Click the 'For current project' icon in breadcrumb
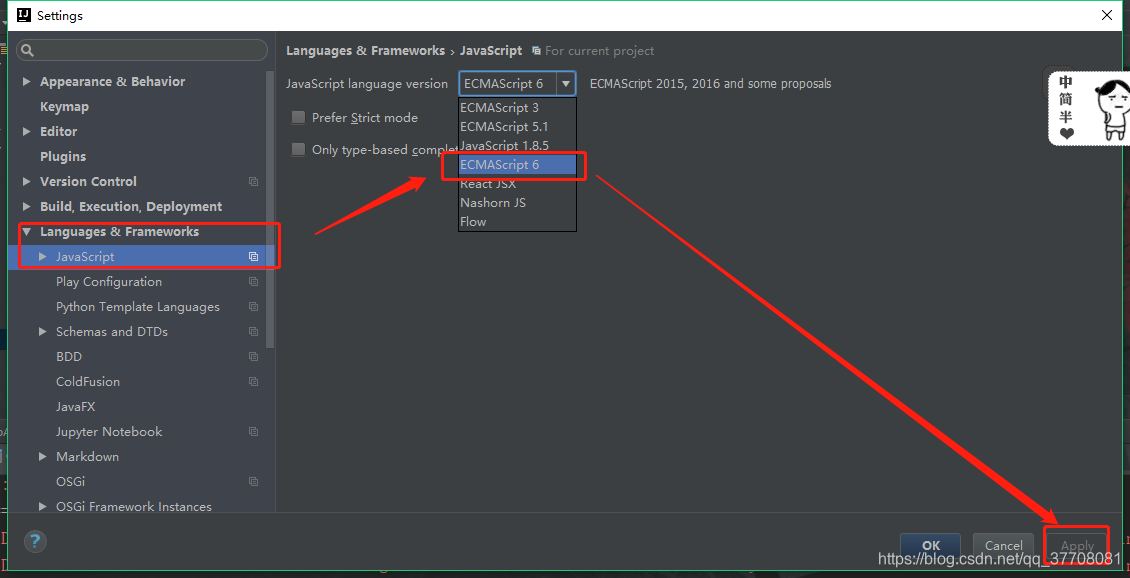 pyautogui.click(x=536, y=51)
